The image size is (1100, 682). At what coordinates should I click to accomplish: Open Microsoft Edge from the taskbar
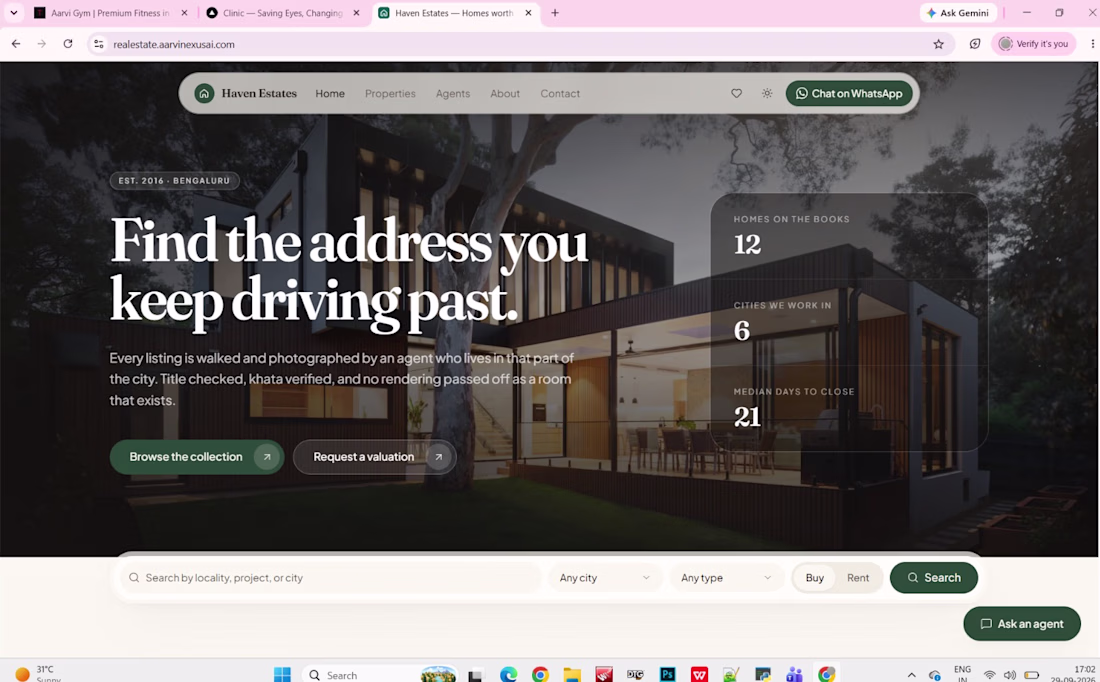(508, 674)
